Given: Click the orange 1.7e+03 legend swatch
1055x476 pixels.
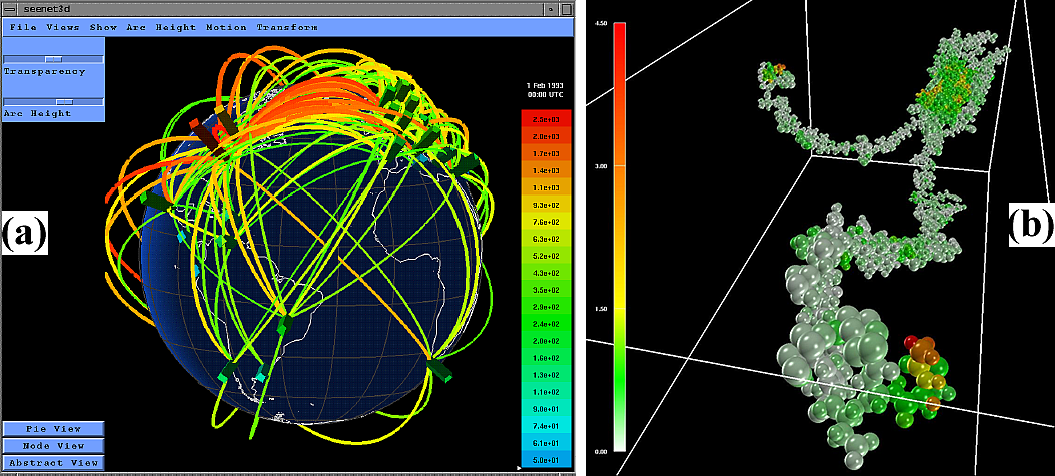Looking at the screenshot, I should (545, 153).
